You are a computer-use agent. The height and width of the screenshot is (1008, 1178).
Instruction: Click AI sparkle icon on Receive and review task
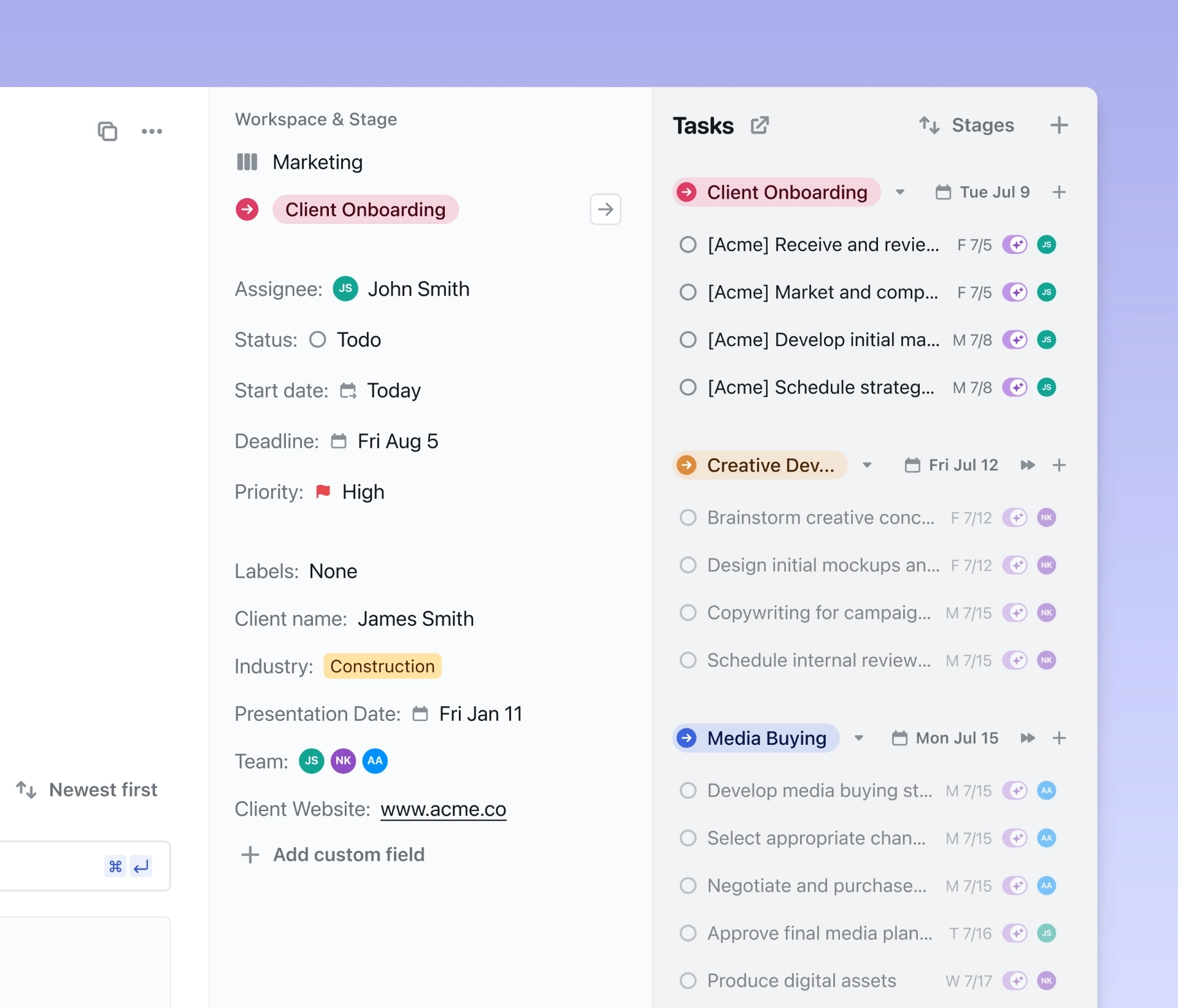pyautogui.click(x=1015, y=244)
